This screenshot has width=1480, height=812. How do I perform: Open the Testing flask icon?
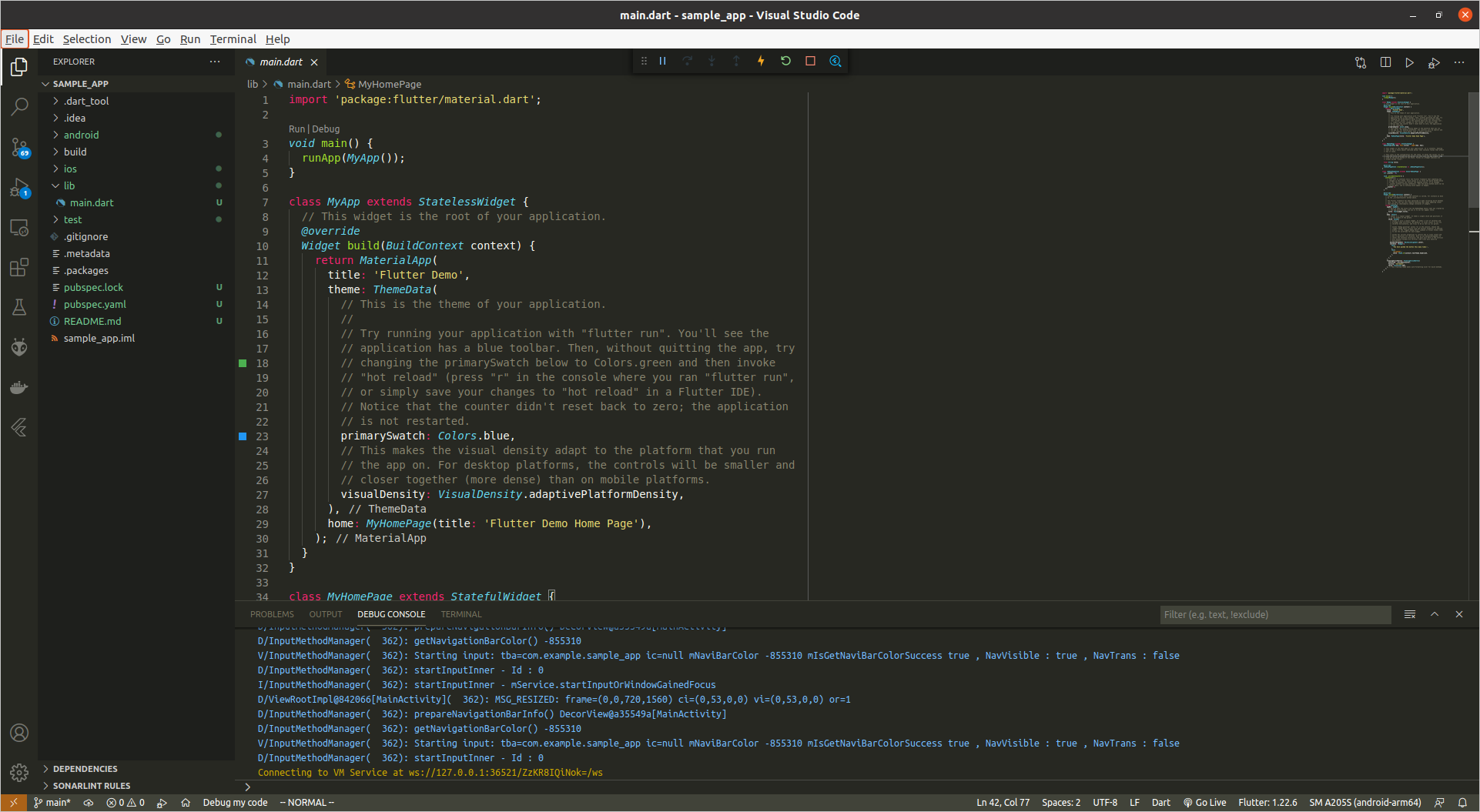point(19,307)
